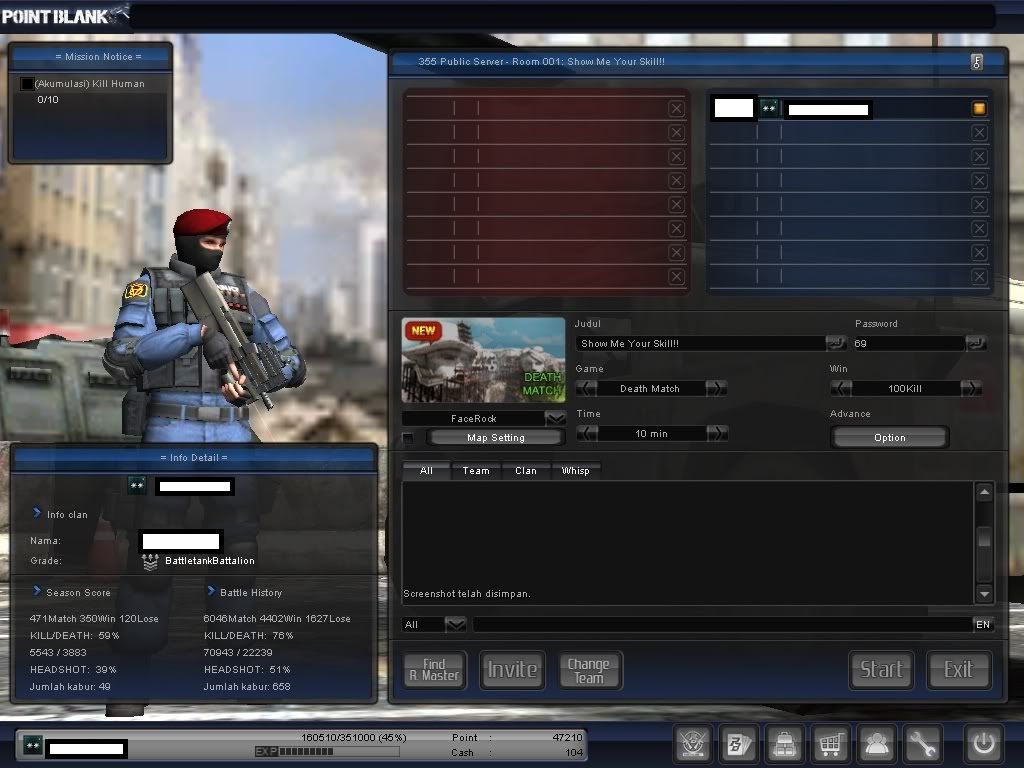
Task: Click the Battle History arrow icon
Action: click(x=211, y=591)
